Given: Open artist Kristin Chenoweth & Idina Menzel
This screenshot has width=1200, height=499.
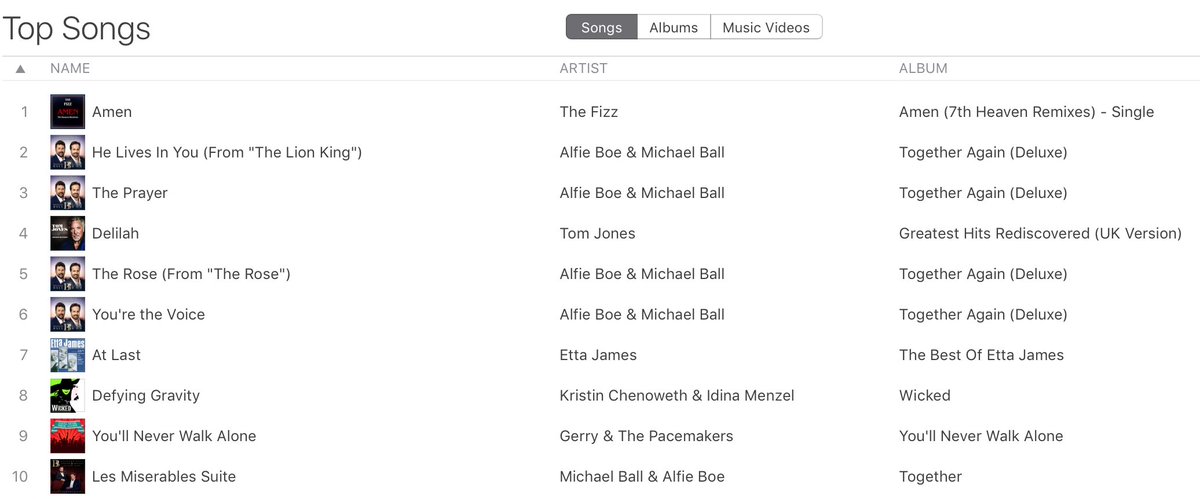Looking at the screenshot, I should point(677,395).
